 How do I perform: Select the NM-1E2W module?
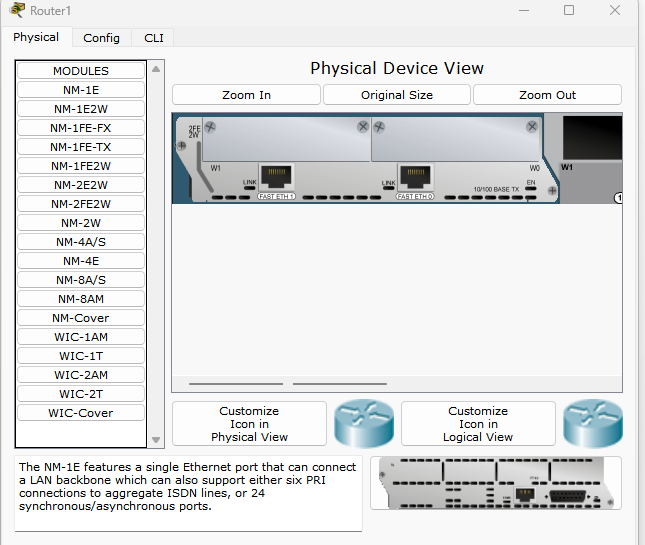[x=81, y=109]
